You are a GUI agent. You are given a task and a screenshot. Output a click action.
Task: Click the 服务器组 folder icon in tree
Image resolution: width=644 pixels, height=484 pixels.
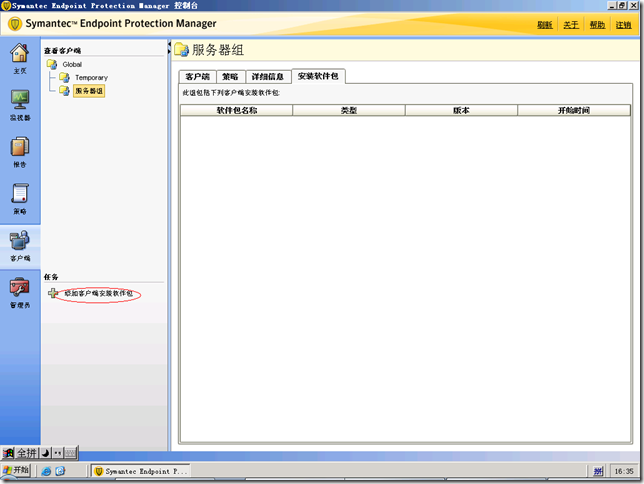(64, 91)
